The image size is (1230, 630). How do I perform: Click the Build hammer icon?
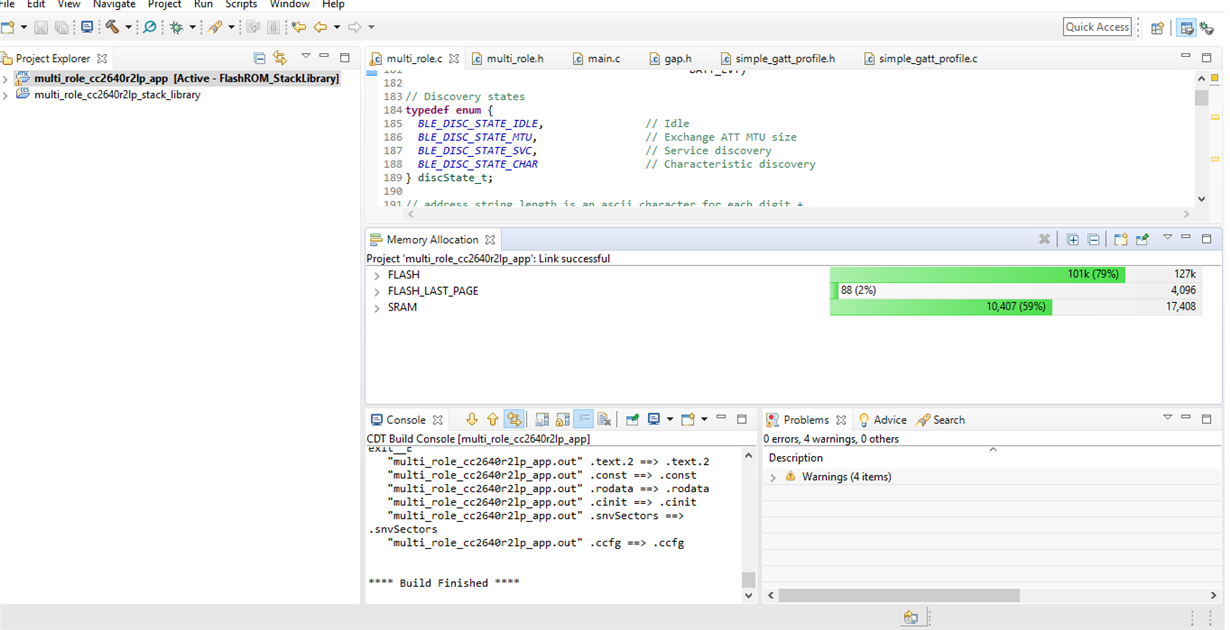pos(112,27)
